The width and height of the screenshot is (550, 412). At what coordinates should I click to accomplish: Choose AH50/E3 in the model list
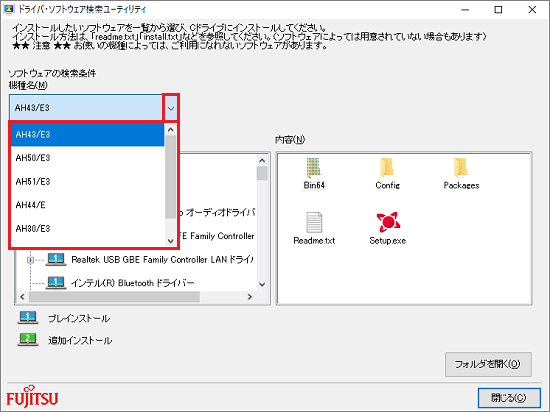pos(87,158)
